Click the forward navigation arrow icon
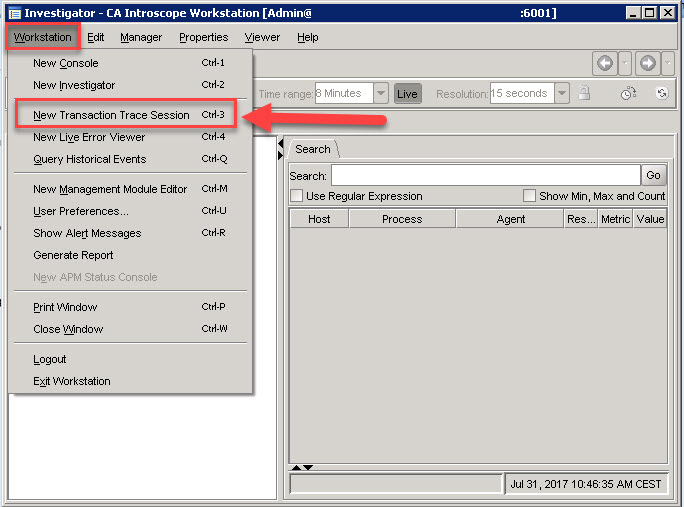Image resolution: width=684 pixels, height=507 pixels. [647, 64]
